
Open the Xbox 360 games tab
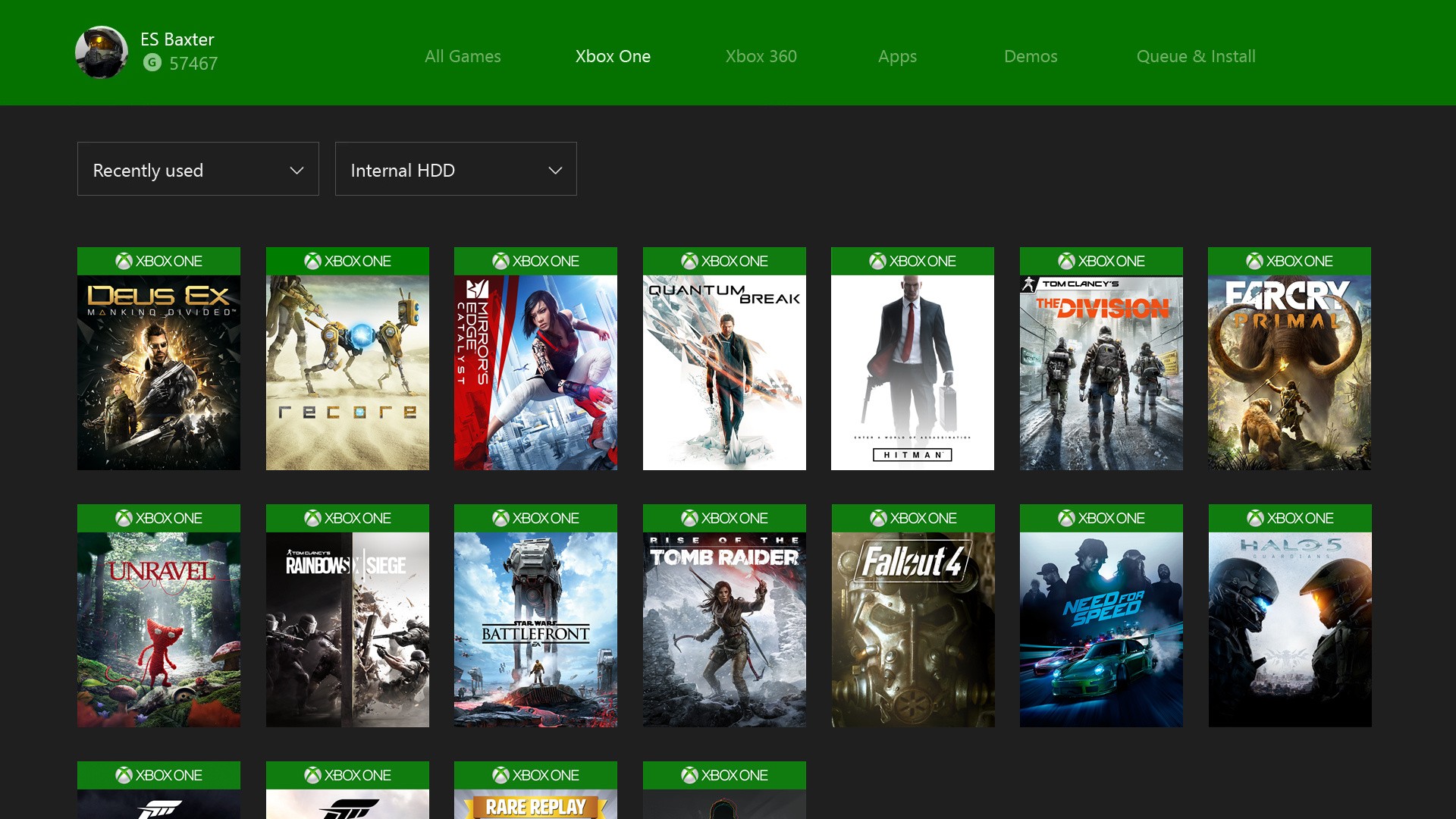tap(759, 56)
